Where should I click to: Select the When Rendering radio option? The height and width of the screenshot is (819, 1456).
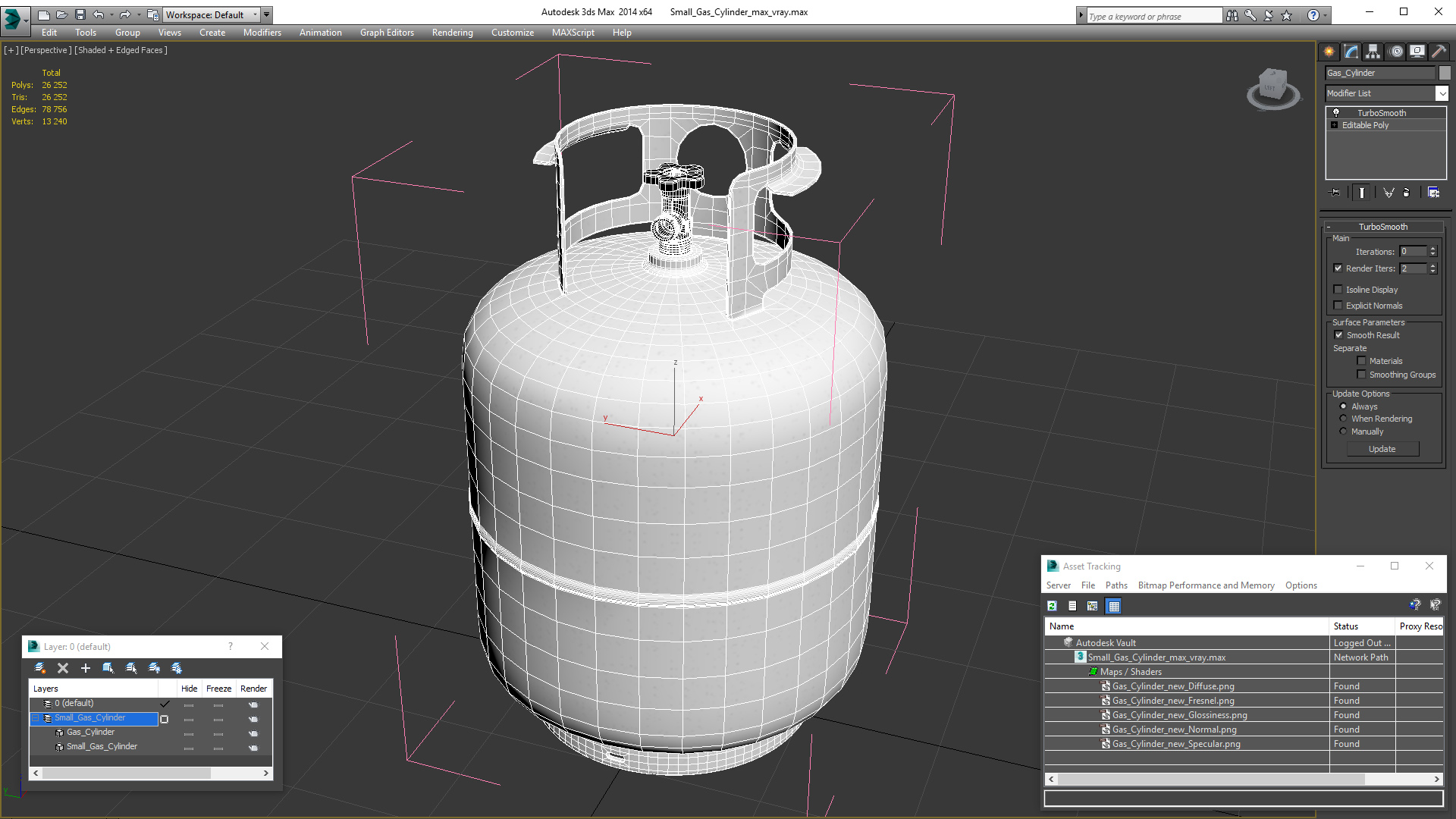(1343, 419)
